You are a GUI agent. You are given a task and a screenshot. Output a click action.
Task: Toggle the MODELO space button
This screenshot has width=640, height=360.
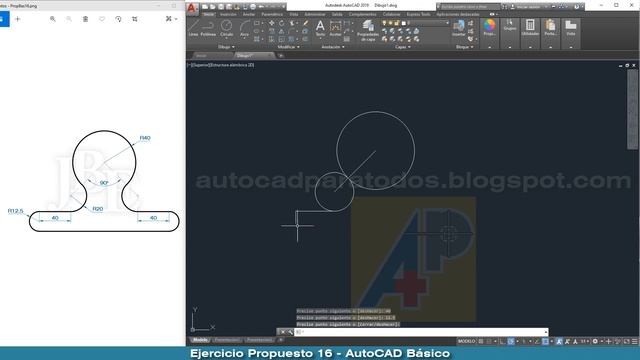[x=466, y=341]
